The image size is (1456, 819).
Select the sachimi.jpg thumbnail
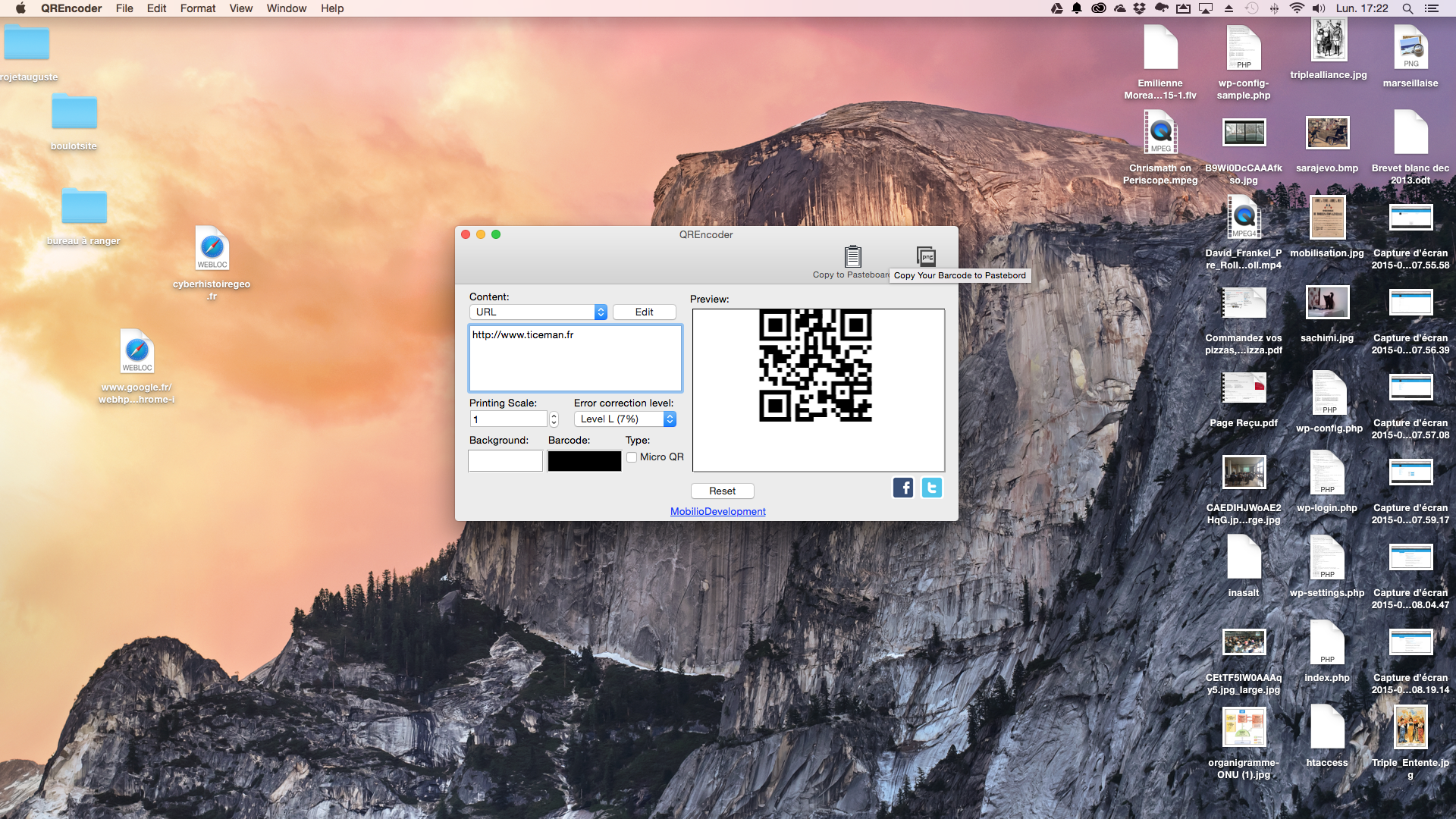(x=1327, y=303)
